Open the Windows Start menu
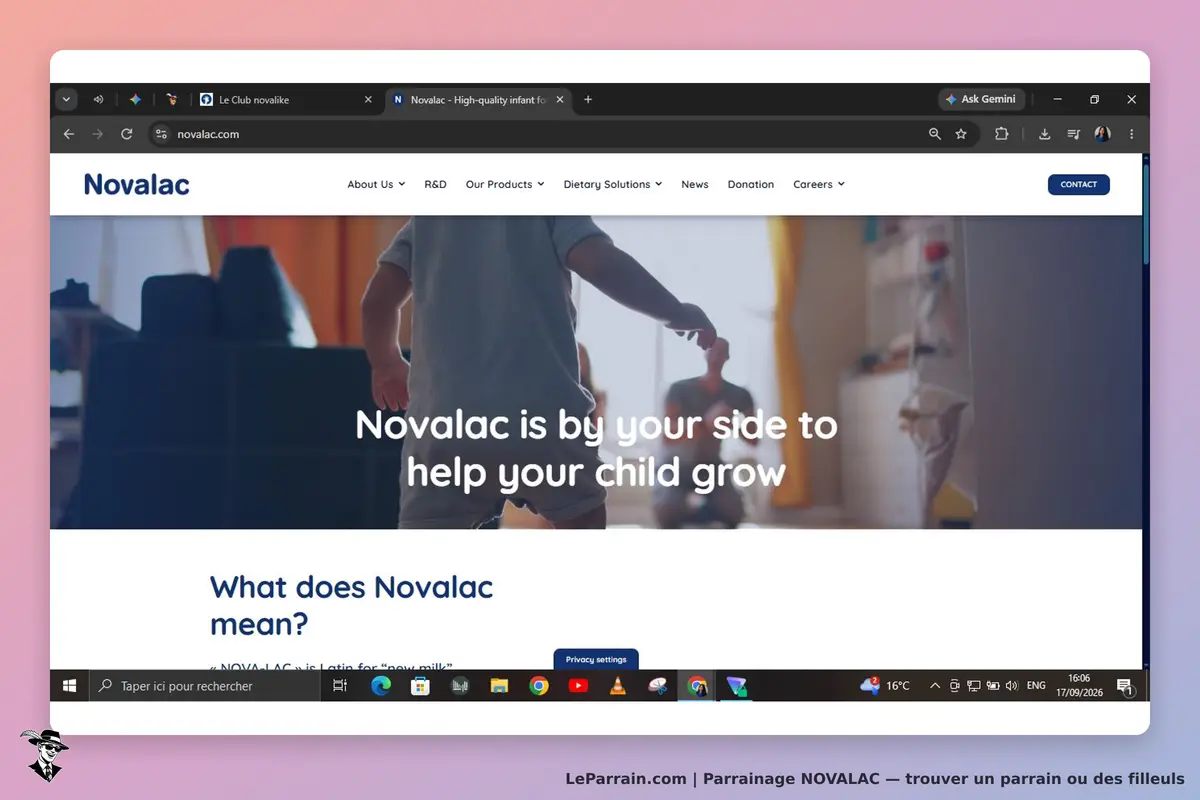This screenshot has height=800, width=1200. coord(70,686)
